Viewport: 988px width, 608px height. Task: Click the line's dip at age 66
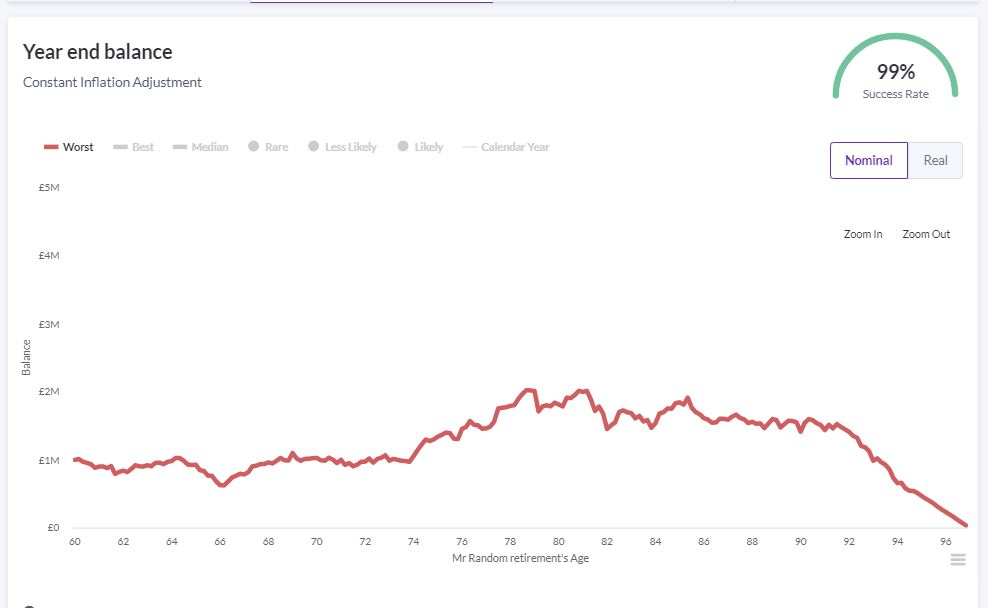(x=221, y=485)
